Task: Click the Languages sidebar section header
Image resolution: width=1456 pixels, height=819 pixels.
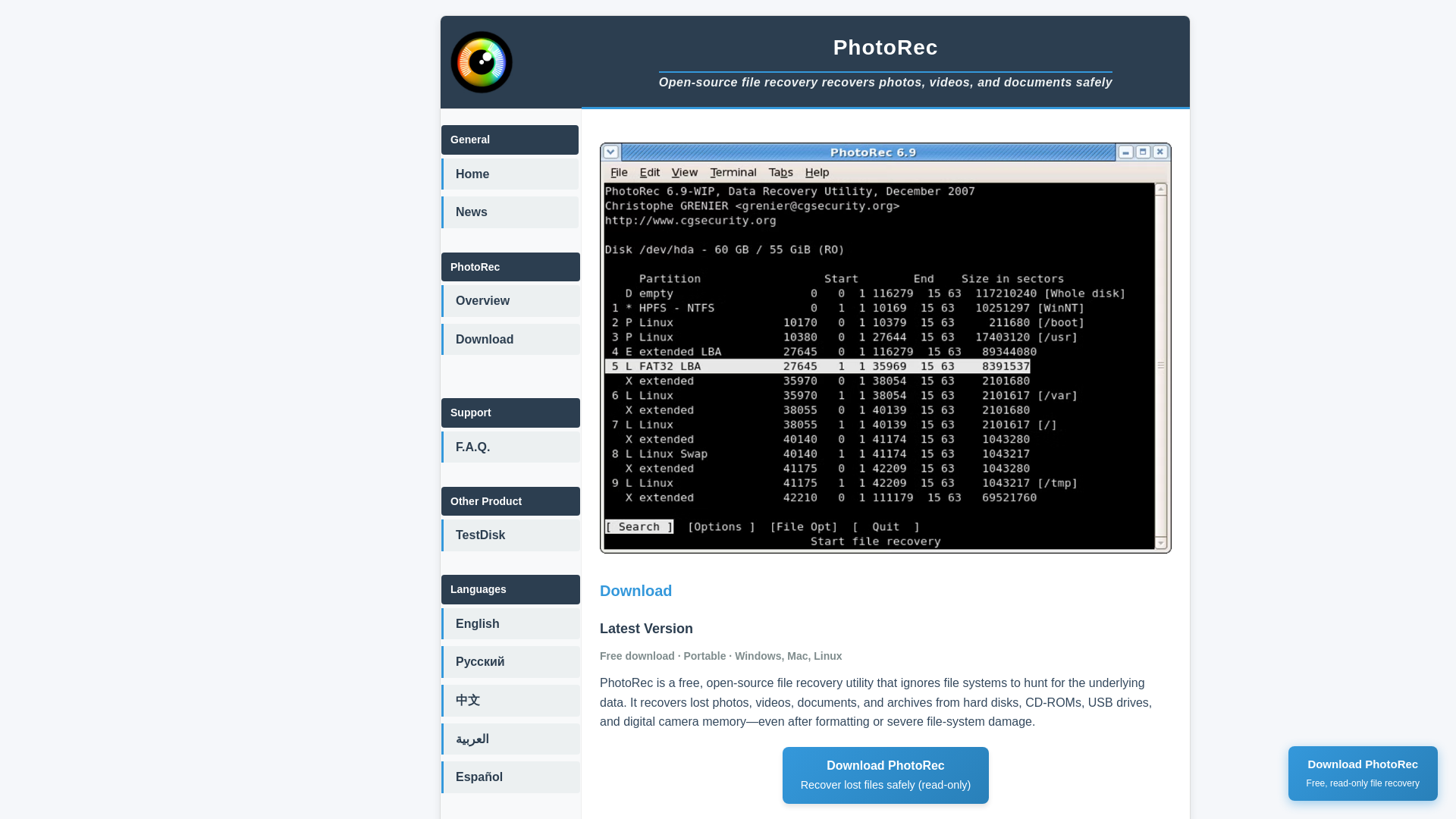Action: click(510, 589)
